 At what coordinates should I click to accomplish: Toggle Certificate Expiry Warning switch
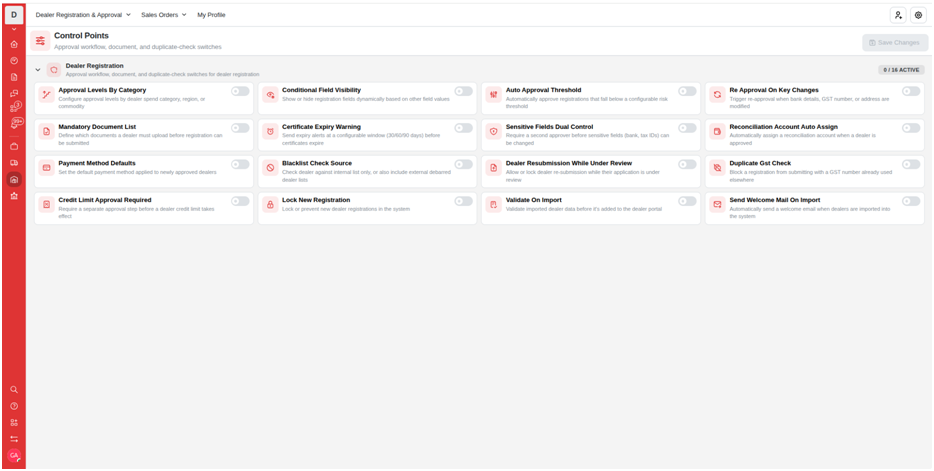pyautogui.click(x=463, y=128)
